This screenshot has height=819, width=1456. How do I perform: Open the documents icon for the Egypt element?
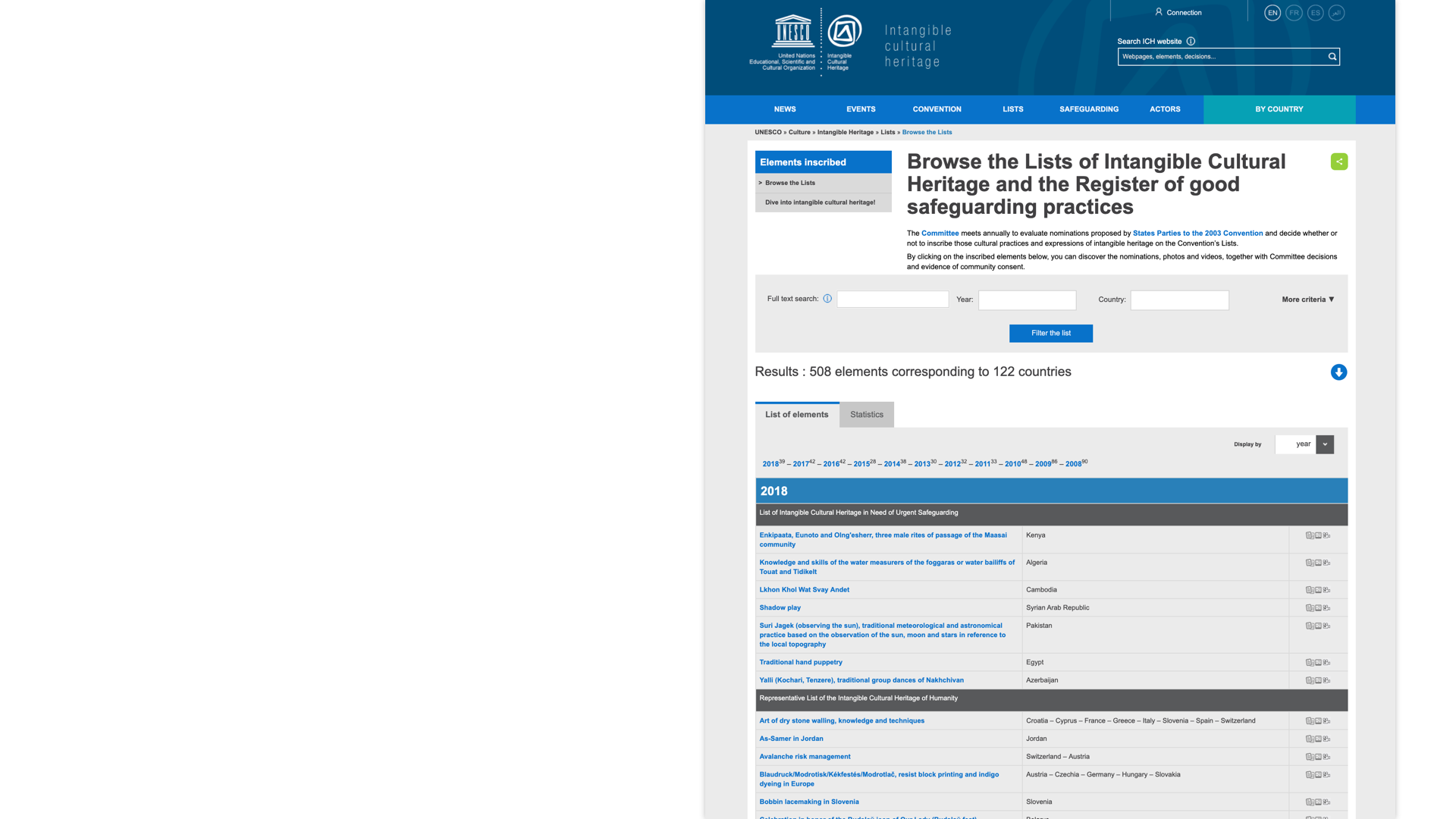pyautogui.click(x=1309, y=663)
